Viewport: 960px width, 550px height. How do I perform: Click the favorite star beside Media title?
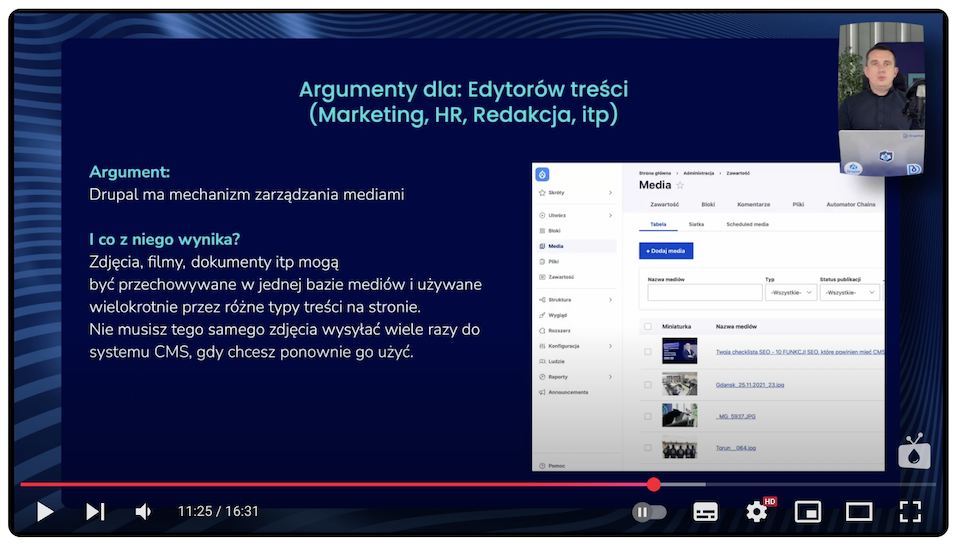pos(680,185)
